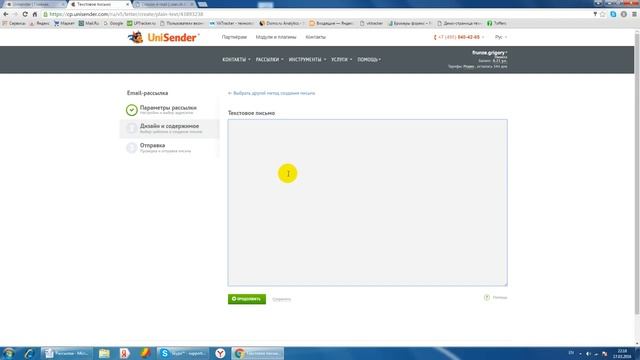Open the browser home page
The image size is (640, 360).
point(35,14)
